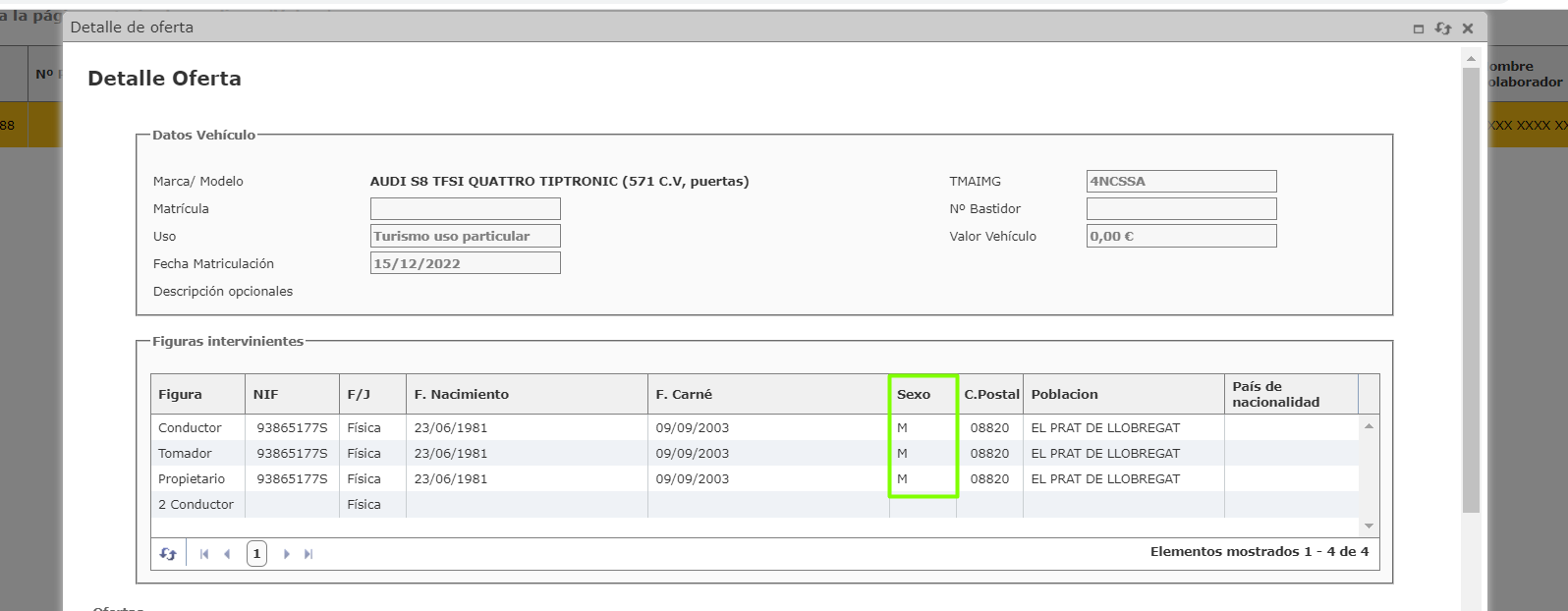Focus the Matrícula input field
This screenshot has height=611, width=1568.
point(465,208)
